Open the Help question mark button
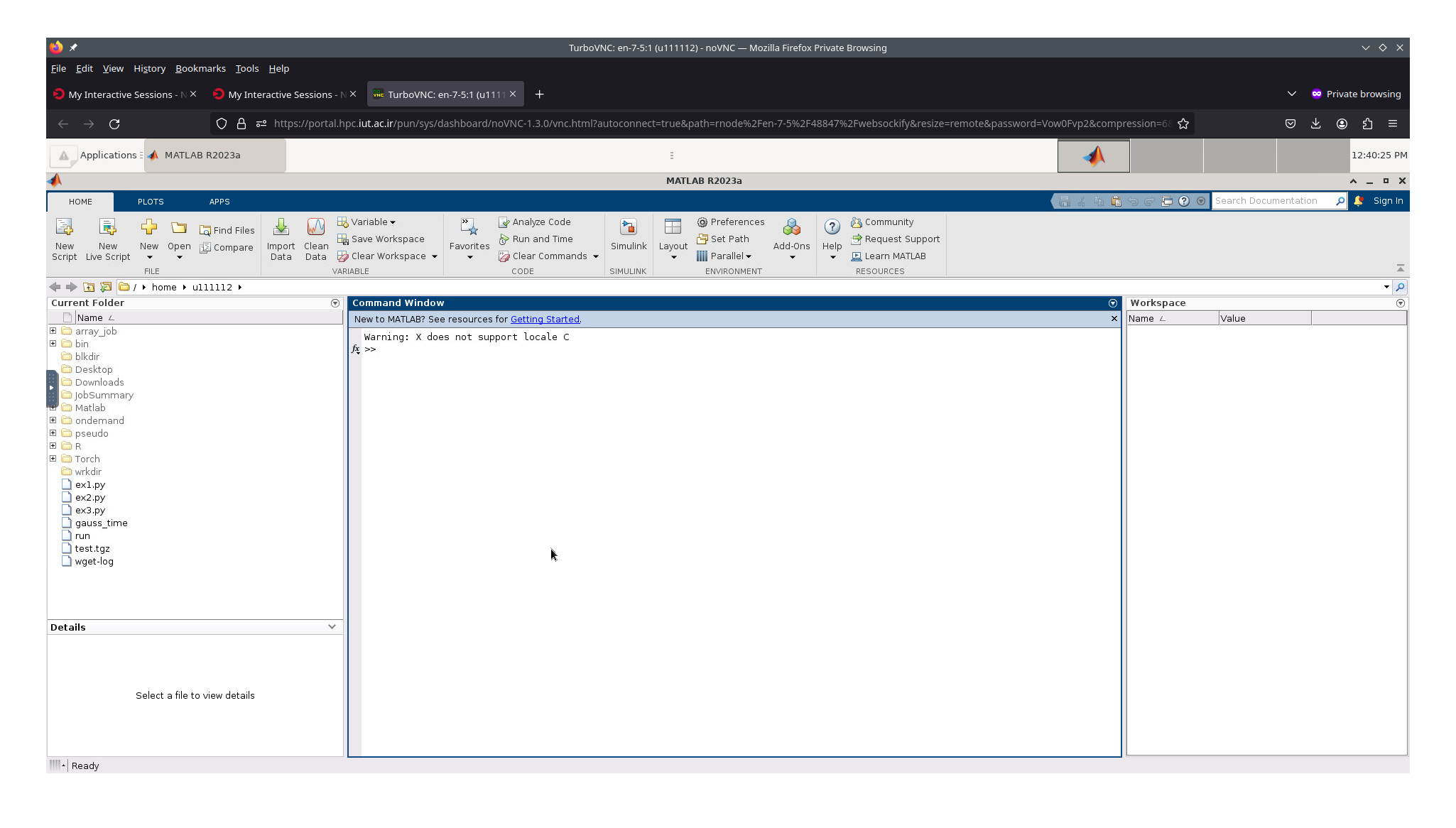 coord(832,227)
